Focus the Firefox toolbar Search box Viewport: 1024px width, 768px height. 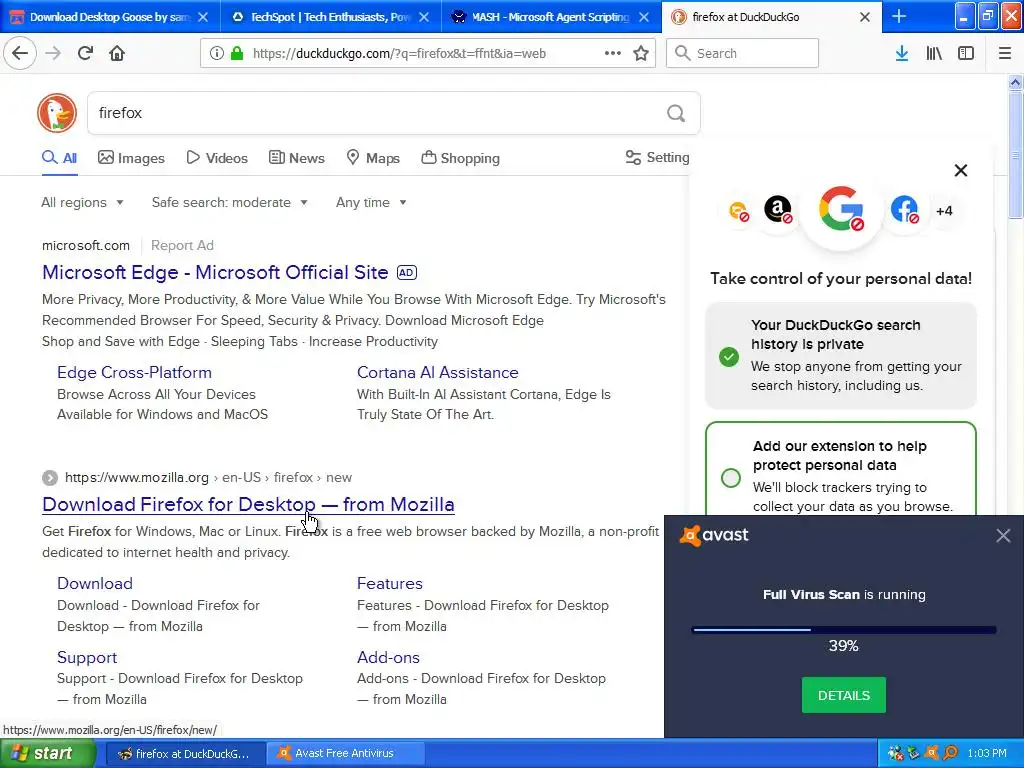(742, 53)
